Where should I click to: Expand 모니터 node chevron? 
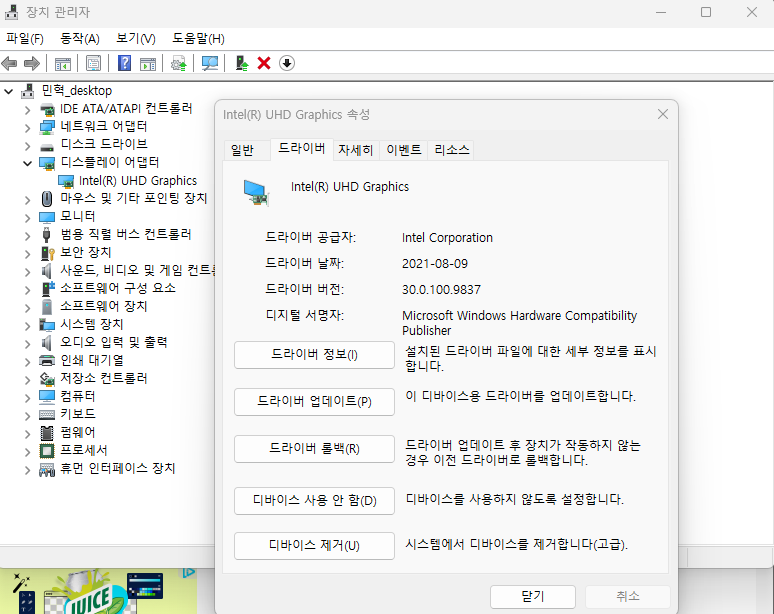coord(28,218)
